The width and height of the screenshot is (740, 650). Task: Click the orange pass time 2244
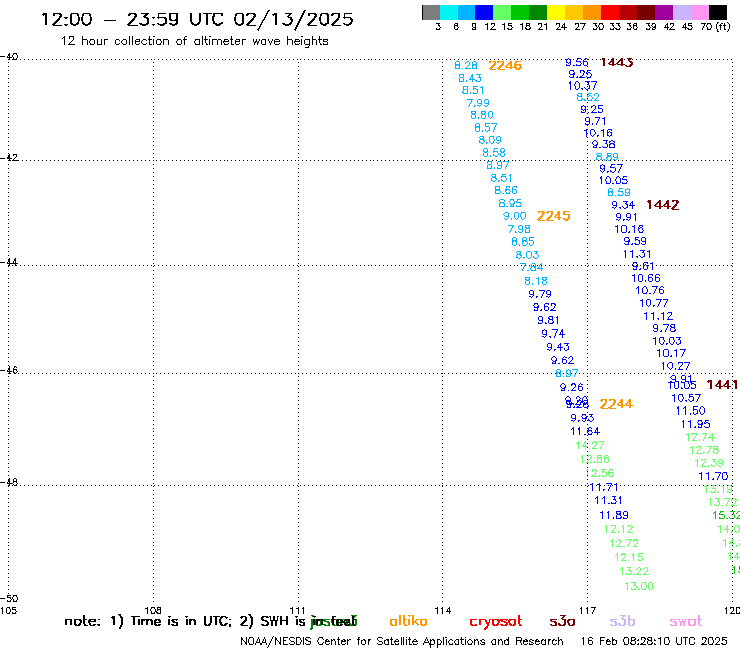(x=616, y=404)
